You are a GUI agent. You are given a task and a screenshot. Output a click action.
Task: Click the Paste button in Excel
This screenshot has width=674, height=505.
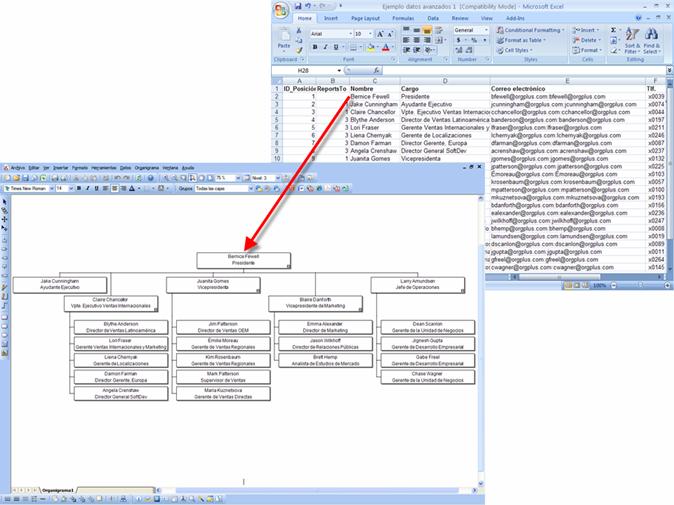(x=284, y=40)
